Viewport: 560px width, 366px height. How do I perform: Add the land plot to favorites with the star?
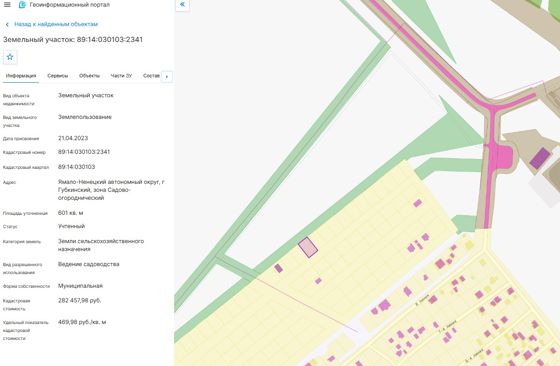pyautogui.click(x=10, y=57)
